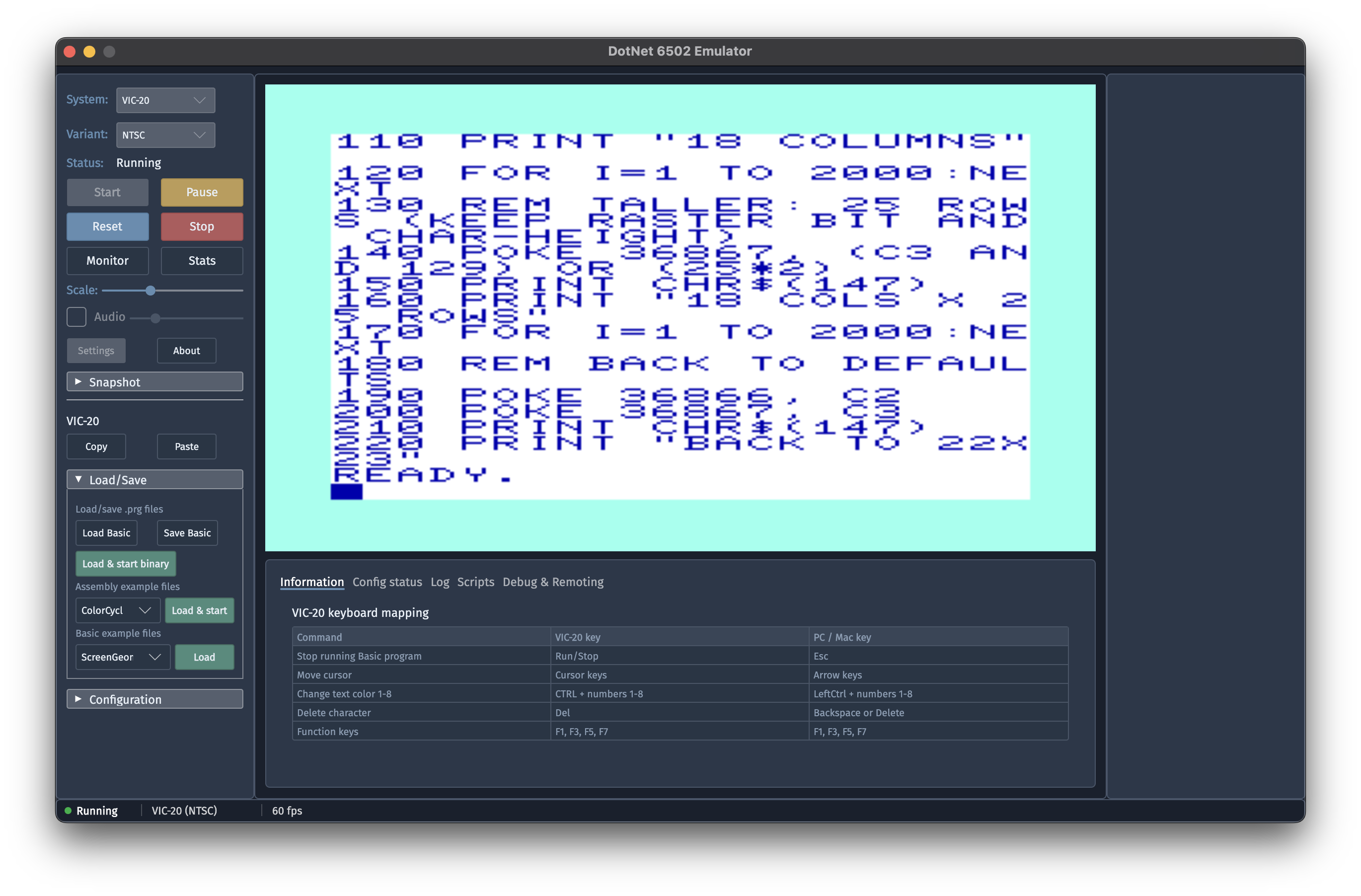This screenshot has width=1361, height=896.
Task: Switch to the Config status tab
Action: [x=387, y=582]
